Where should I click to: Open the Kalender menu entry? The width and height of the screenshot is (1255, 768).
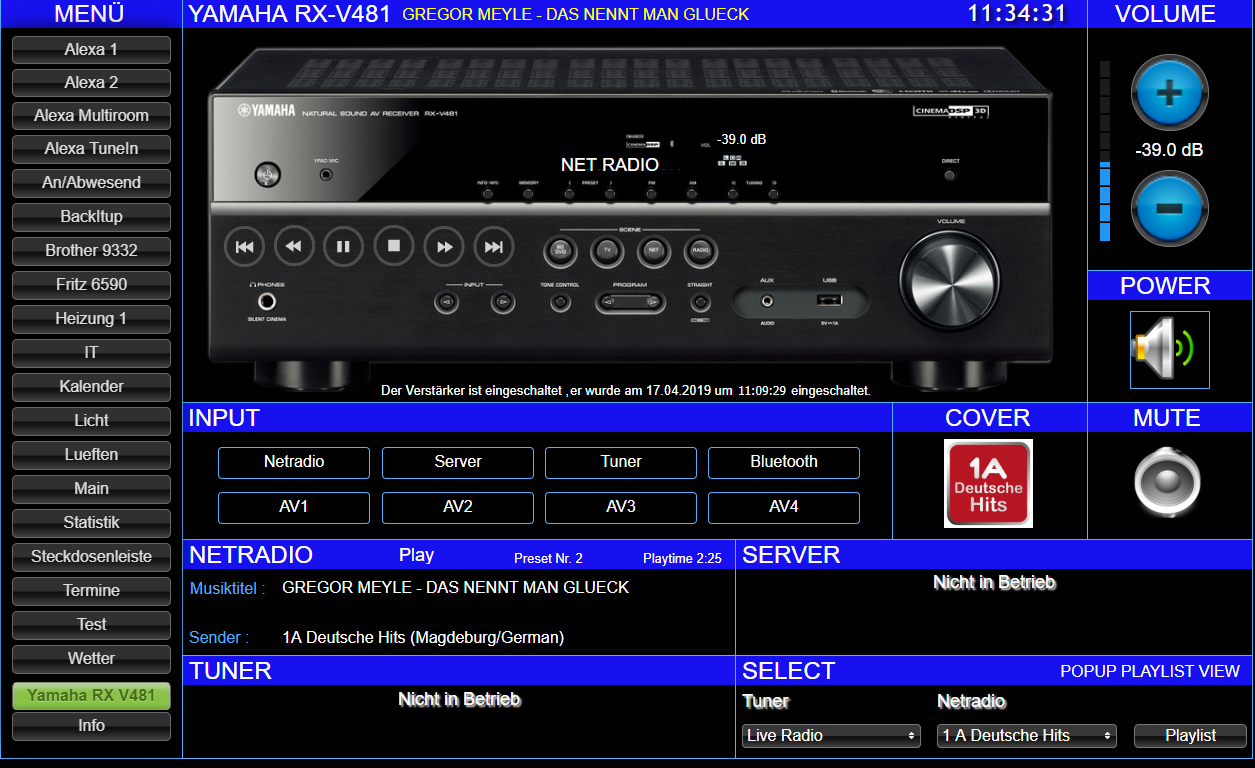tap(91, 387)
